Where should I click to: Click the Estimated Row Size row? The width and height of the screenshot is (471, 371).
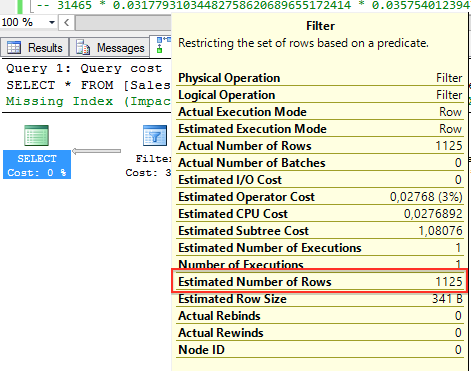tap(320, 299)
